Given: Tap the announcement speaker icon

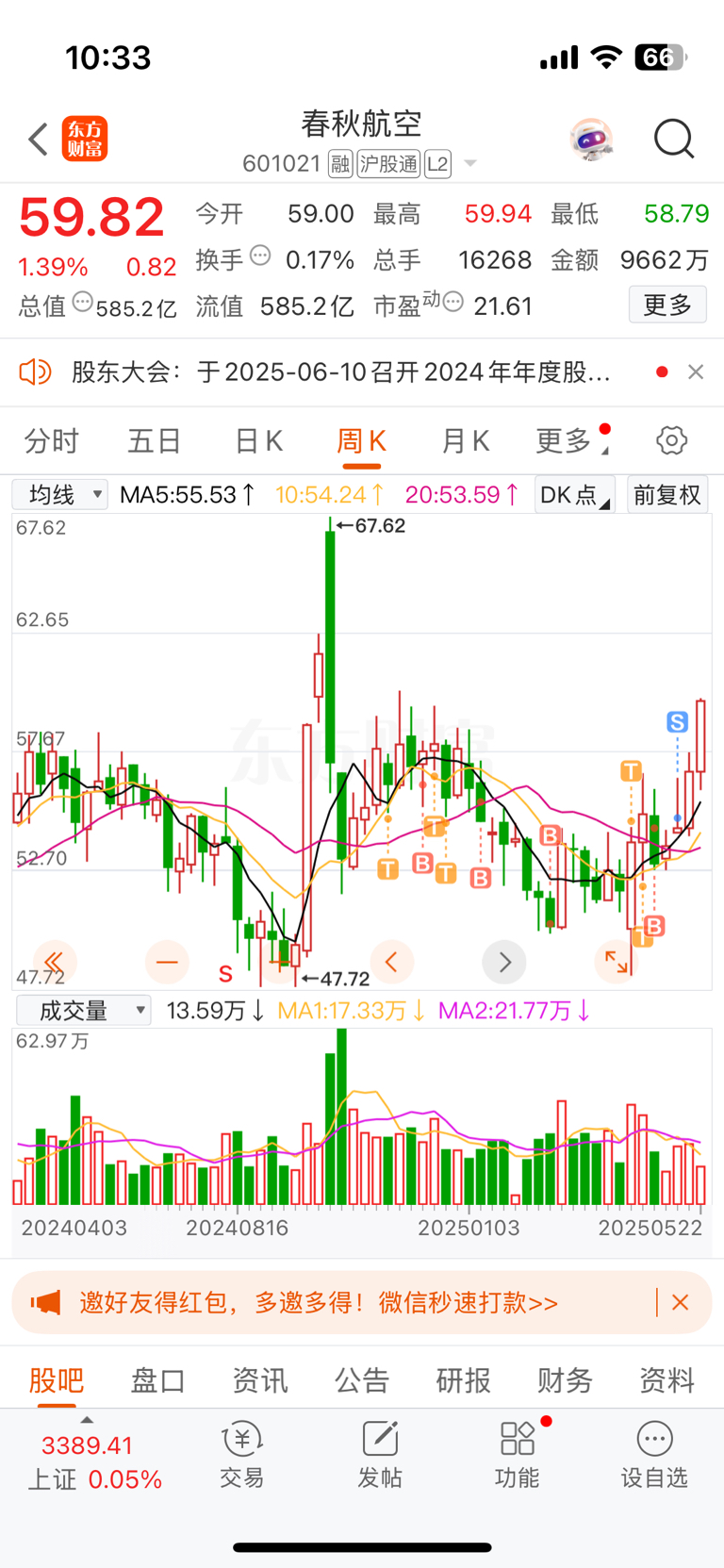Looking at the screenshot, I should [35, 371].
